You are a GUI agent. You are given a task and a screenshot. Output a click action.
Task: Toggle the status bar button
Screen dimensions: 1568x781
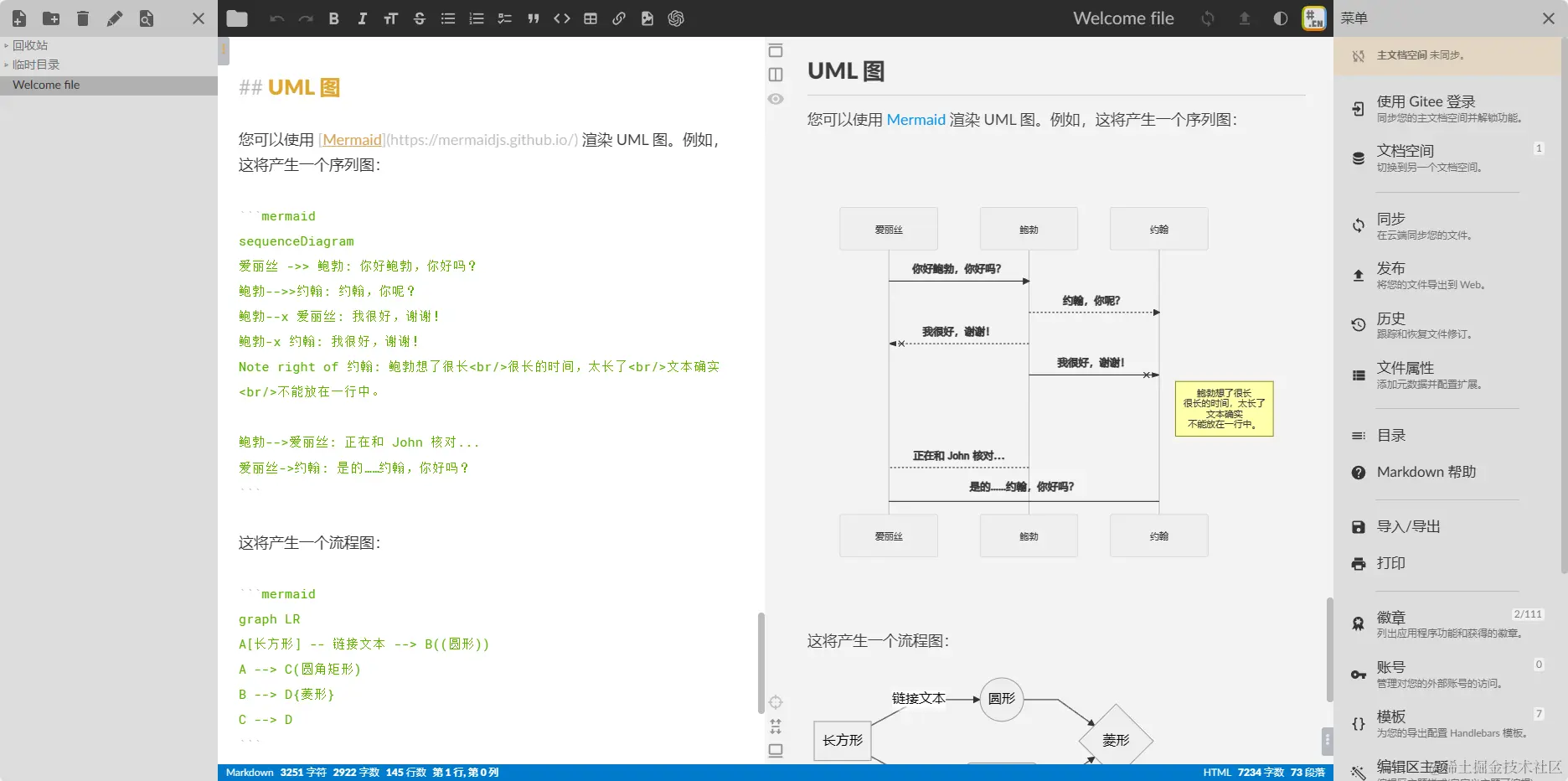[x=776, y=751]
